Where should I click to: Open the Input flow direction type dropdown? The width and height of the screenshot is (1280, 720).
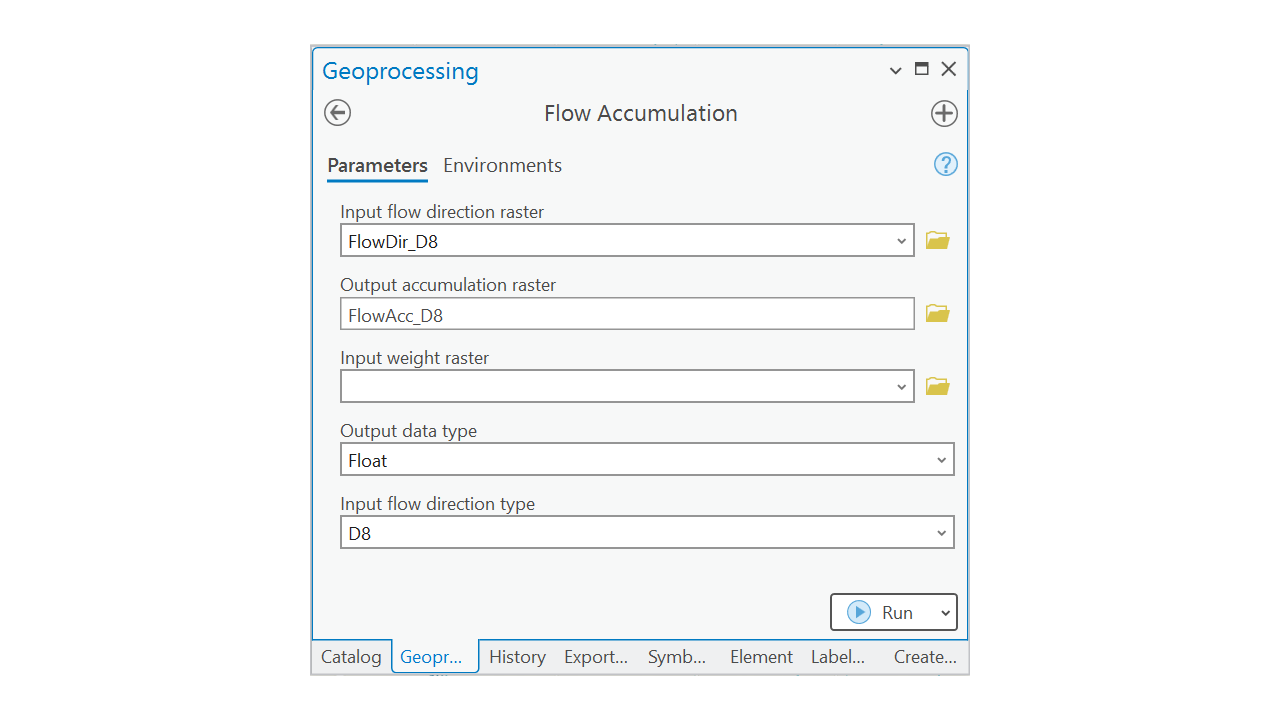pyautogui.click(x=941, y=533)
